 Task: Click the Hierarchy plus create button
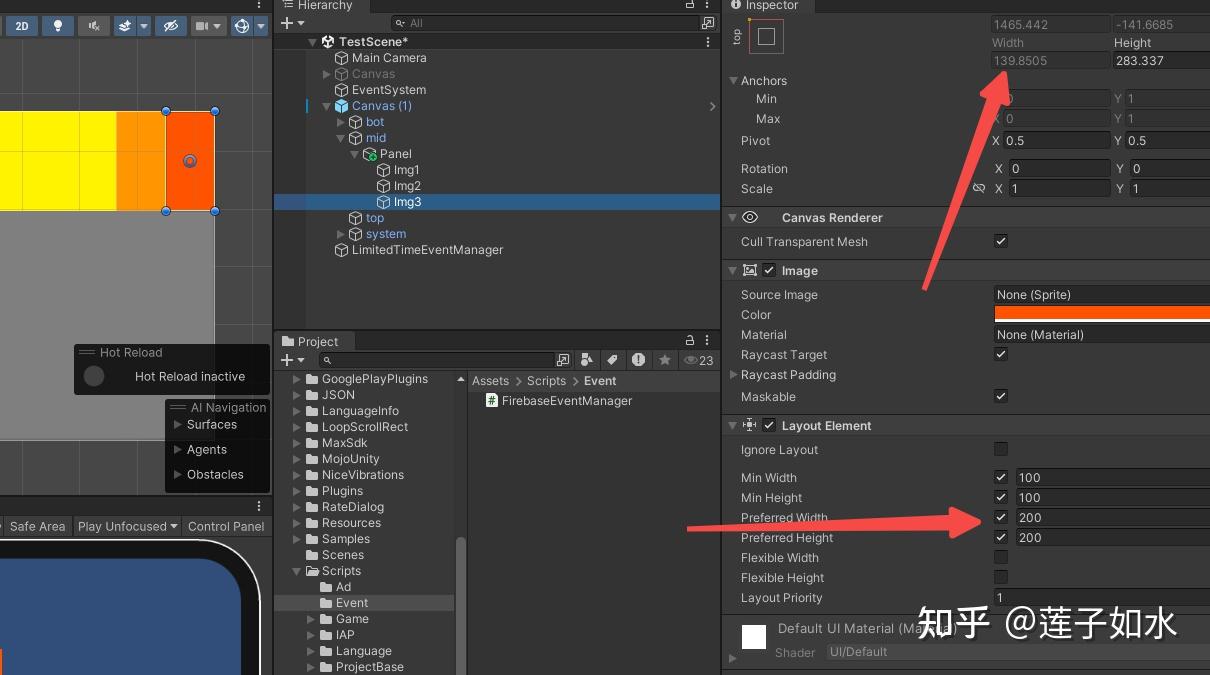pyautogui.click(x=291, y=23)
